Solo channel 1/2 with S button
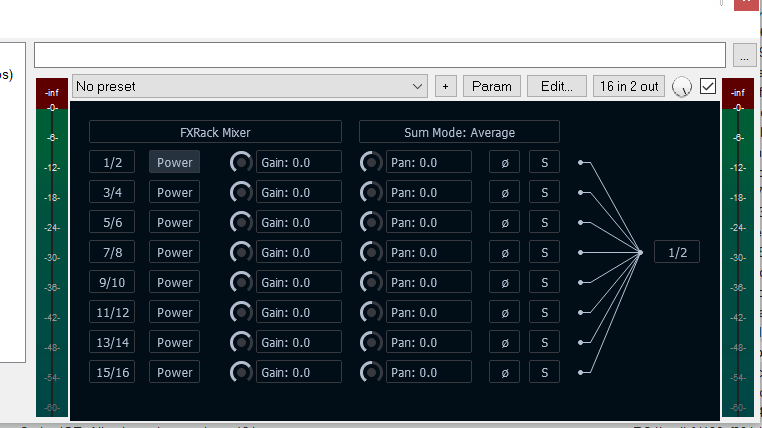This screenshot has width=762, height=428. (544, 162)
